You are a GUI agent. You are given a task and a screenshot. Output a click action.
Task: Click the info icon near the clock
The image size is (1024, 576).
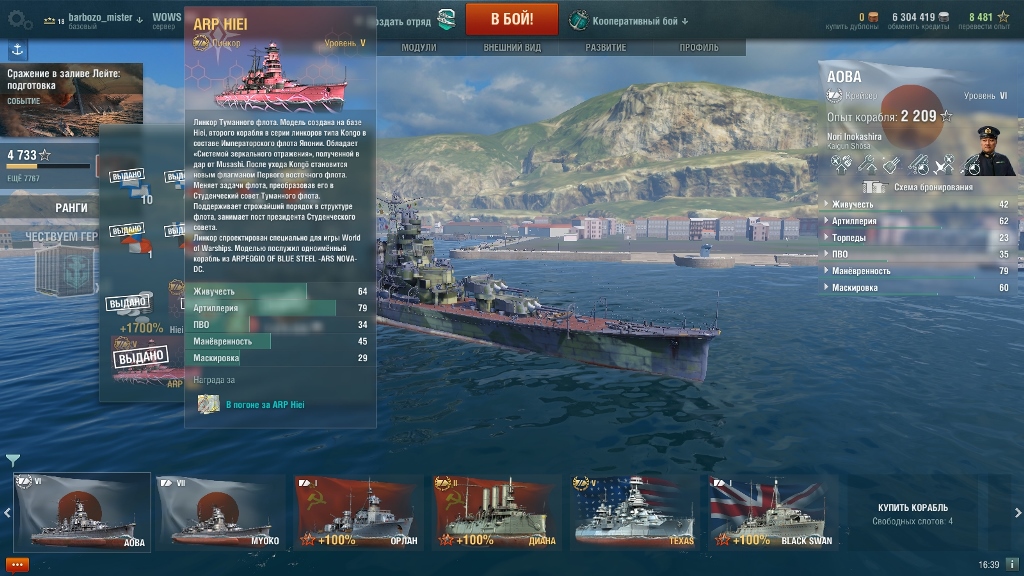pos(1012,564)
